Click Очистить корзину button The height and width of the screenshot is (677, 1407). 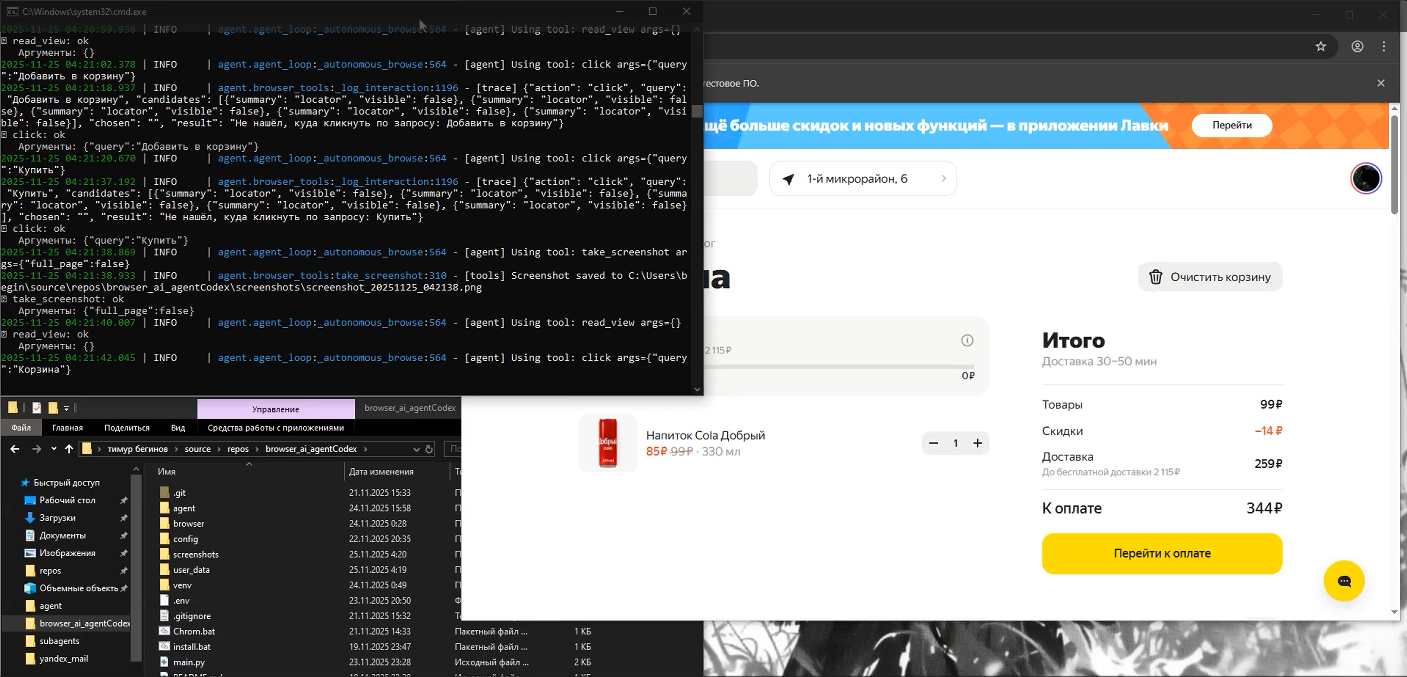1210,277
